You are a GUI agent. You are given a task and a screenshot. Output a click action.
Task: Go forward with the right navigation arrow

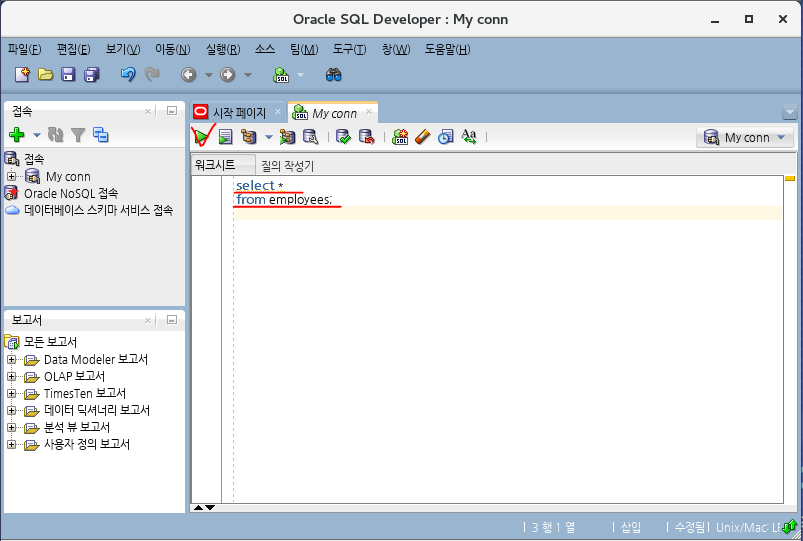click(227, 75)
